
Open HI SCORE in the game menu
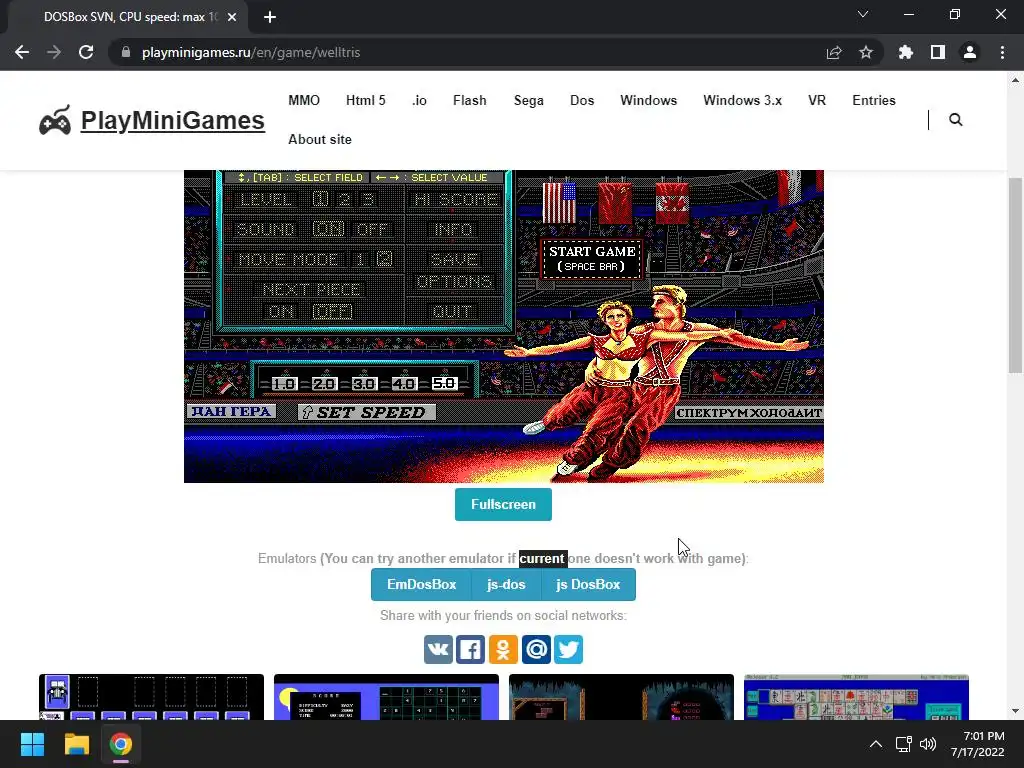point(456,199)
